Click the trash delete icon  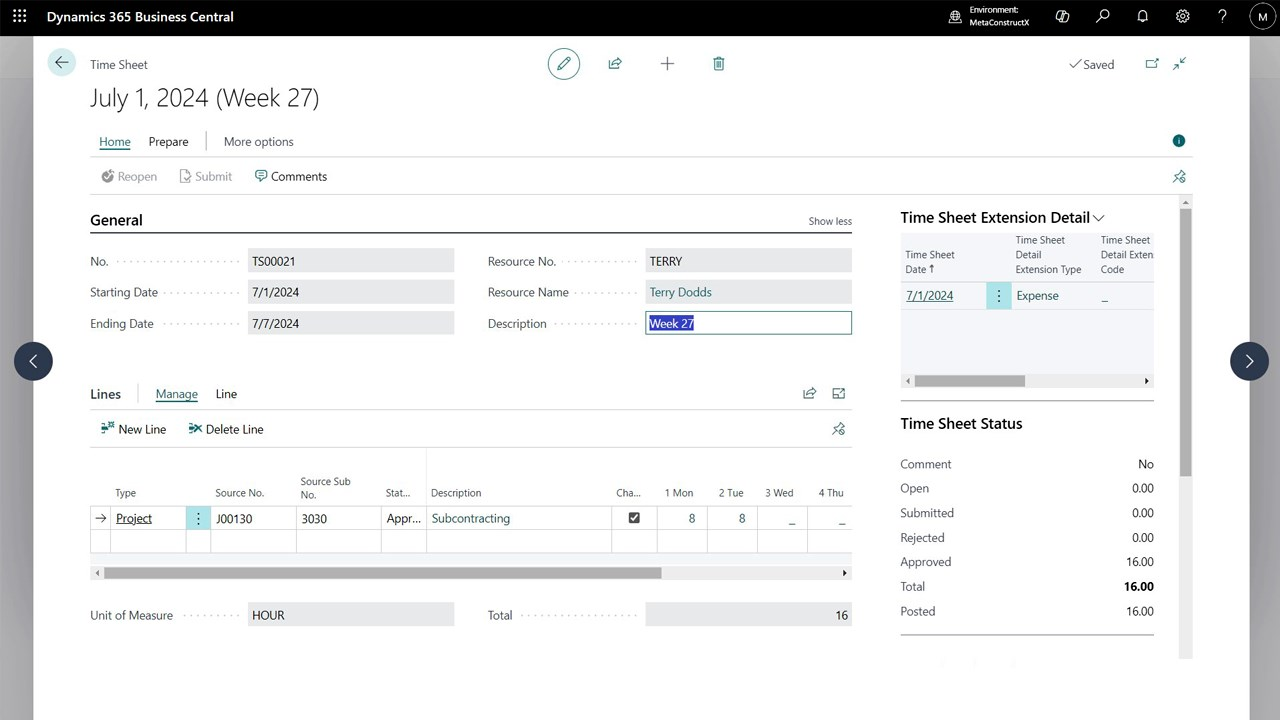718,64
